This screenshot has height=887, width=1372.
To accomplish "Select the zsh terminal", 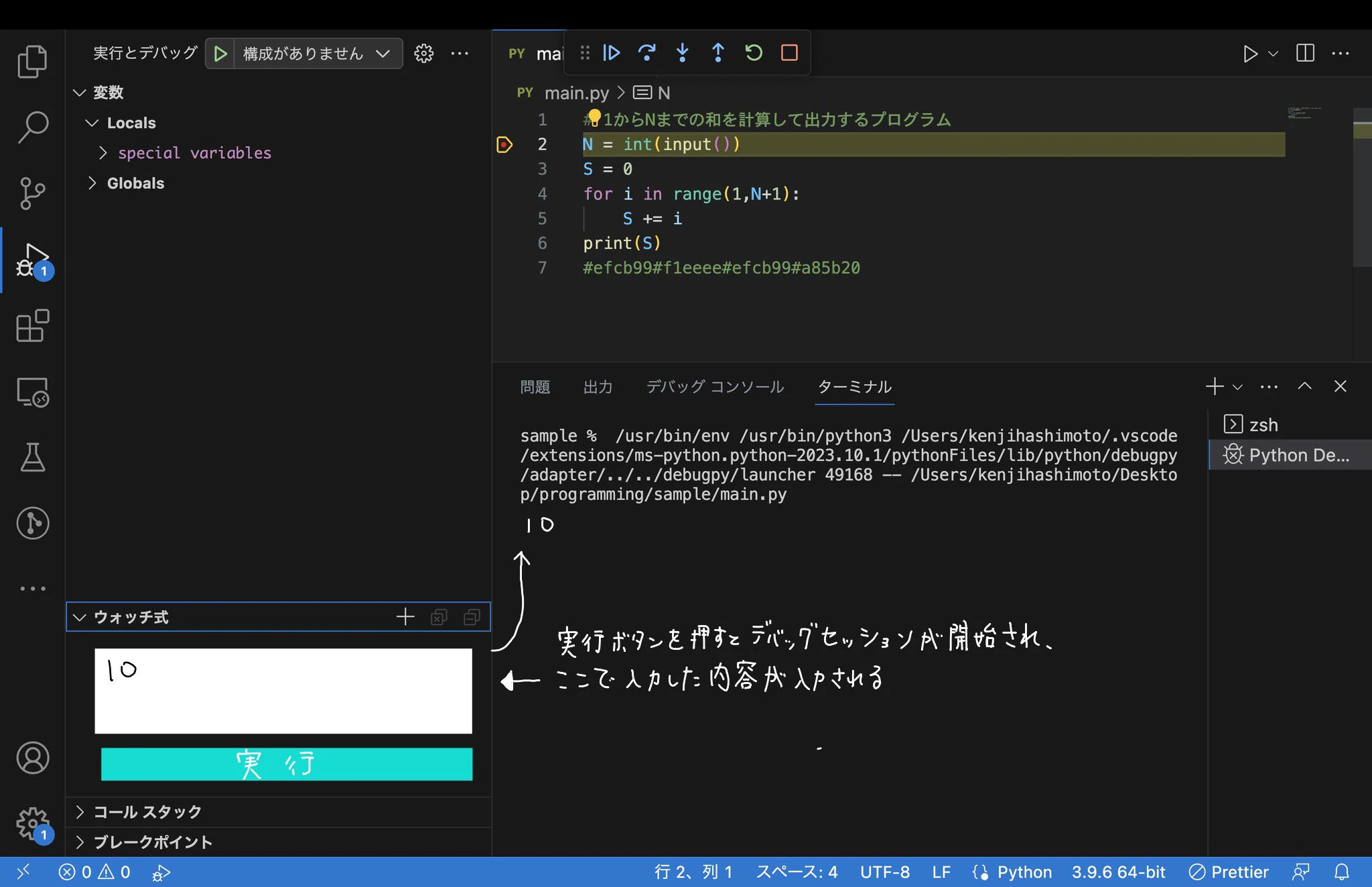I will click(1290, 425).
